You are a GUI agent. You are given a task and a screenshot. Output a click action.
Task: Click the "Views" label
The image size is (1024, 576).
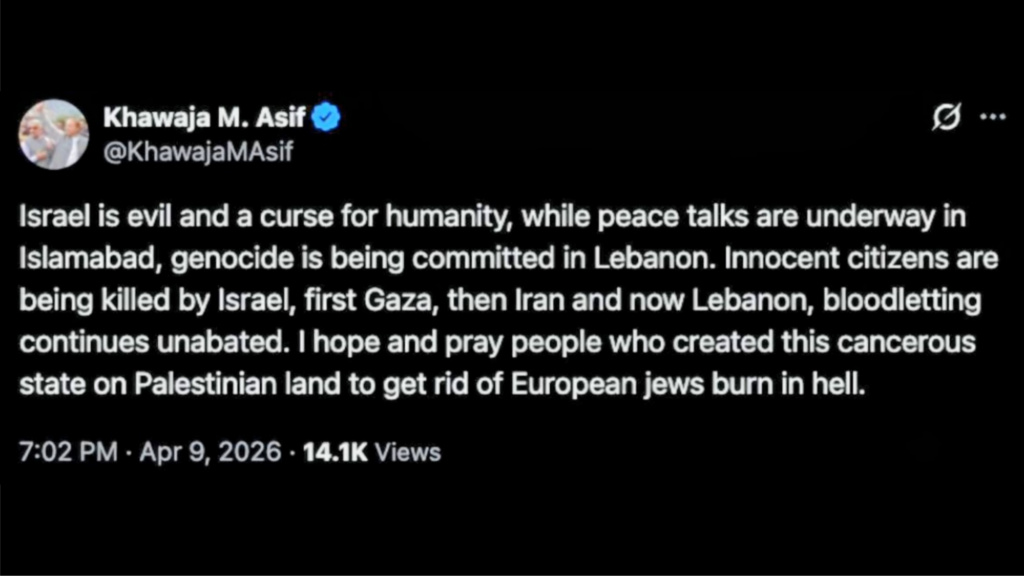tap(408, 452)
